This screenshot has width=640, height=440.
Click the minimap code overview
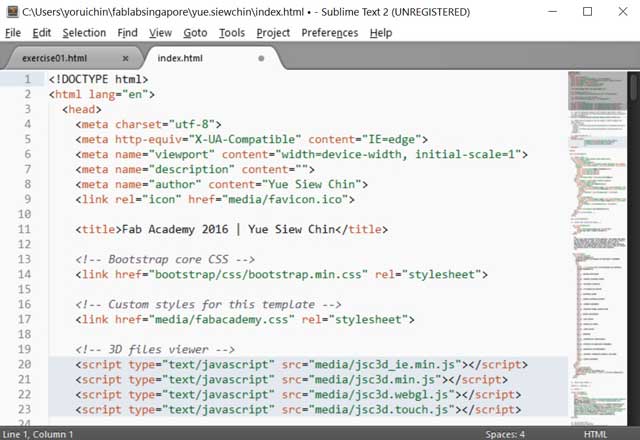598,248
